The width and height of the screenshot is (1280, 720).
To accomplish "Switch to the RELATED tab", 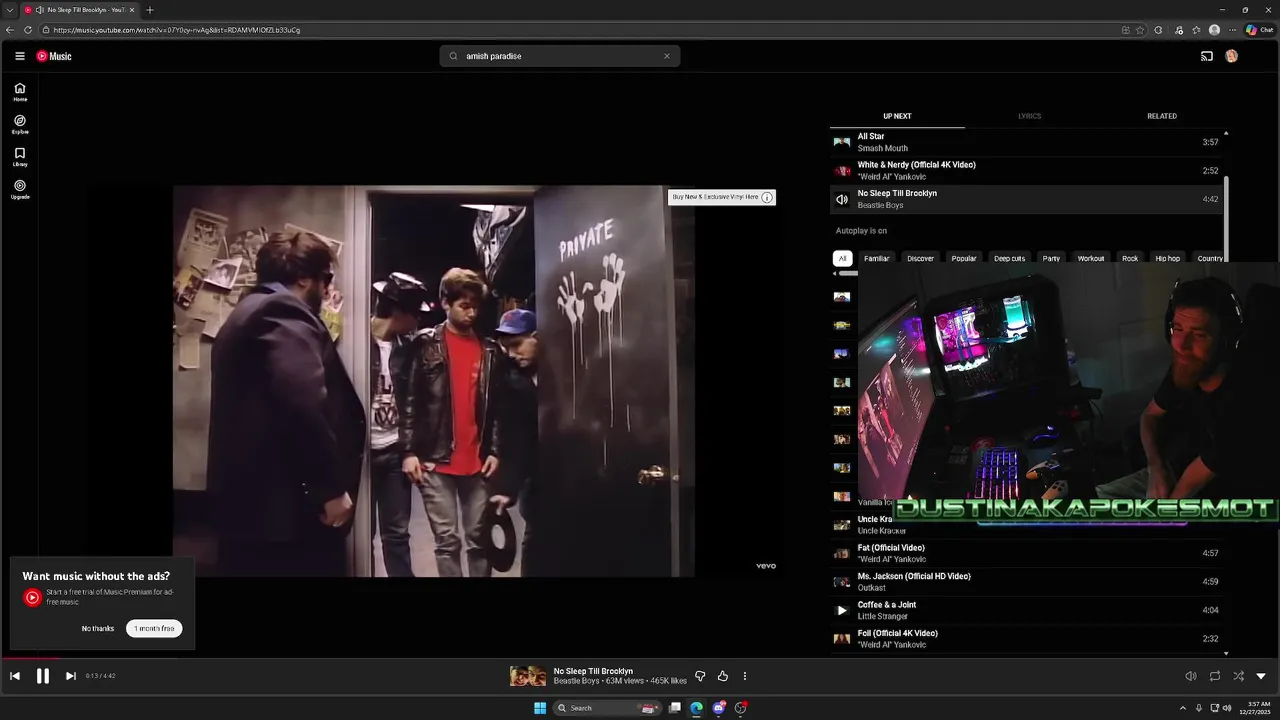I will pos(1162,116).
